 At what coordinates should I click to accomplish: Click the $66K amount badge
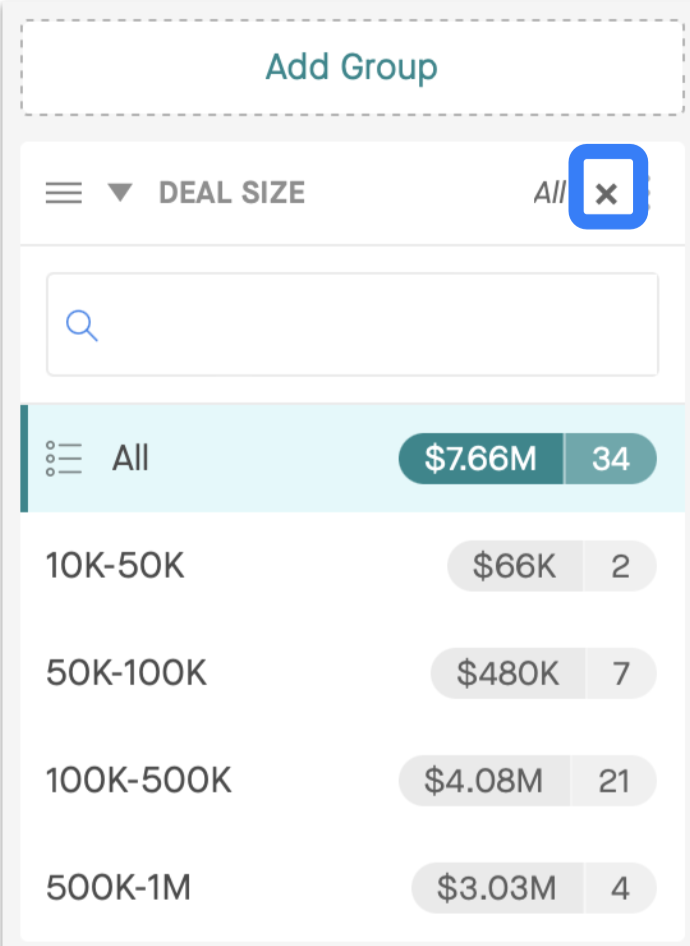(514, 566)
